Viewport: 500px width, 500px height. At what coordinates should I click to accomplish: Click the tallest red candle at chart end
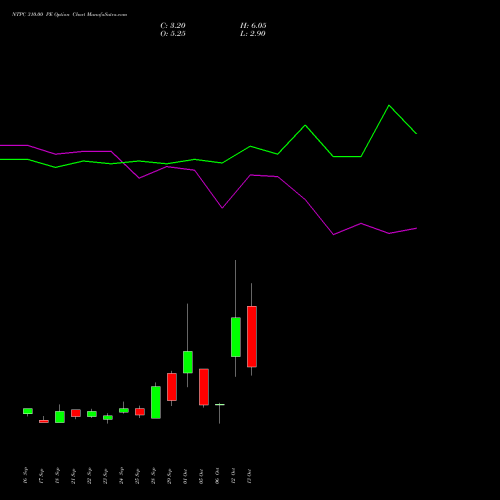[252, 337]
